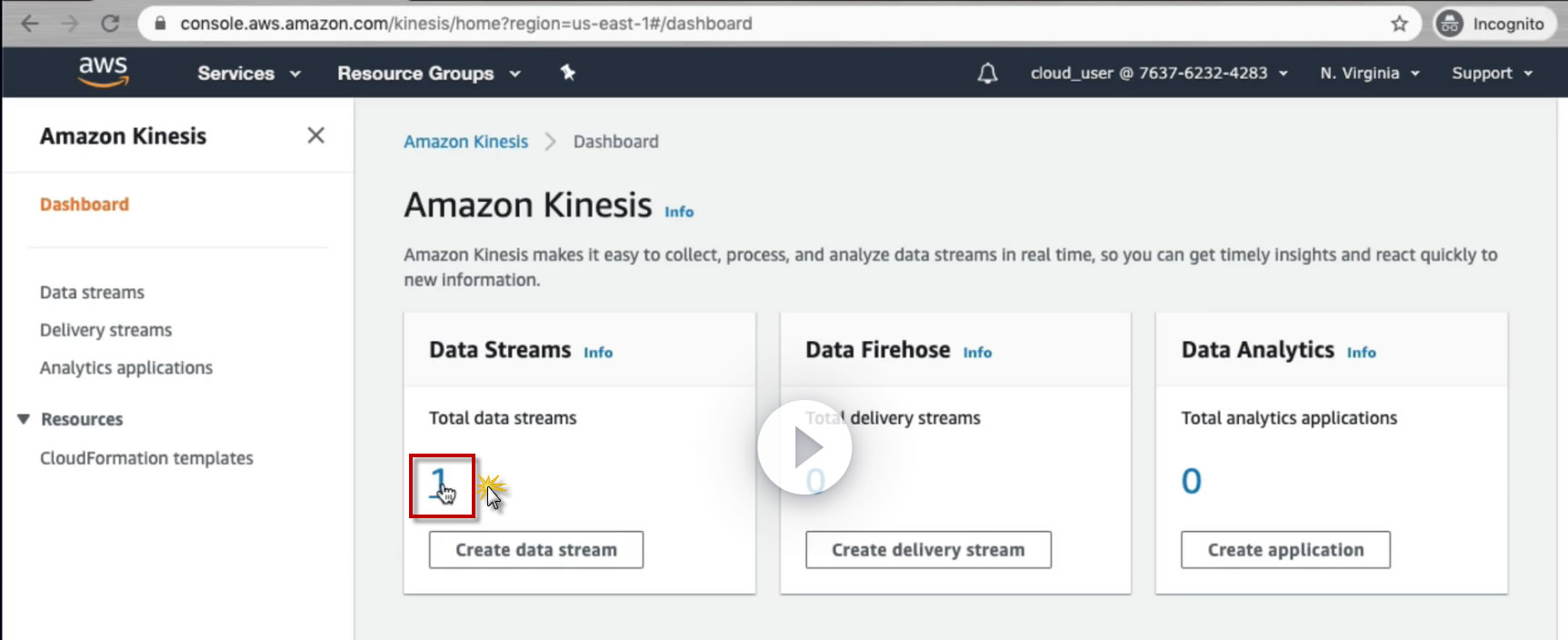Click the Create data stream button
This screenshot has height=640, width=1568.
535,550
